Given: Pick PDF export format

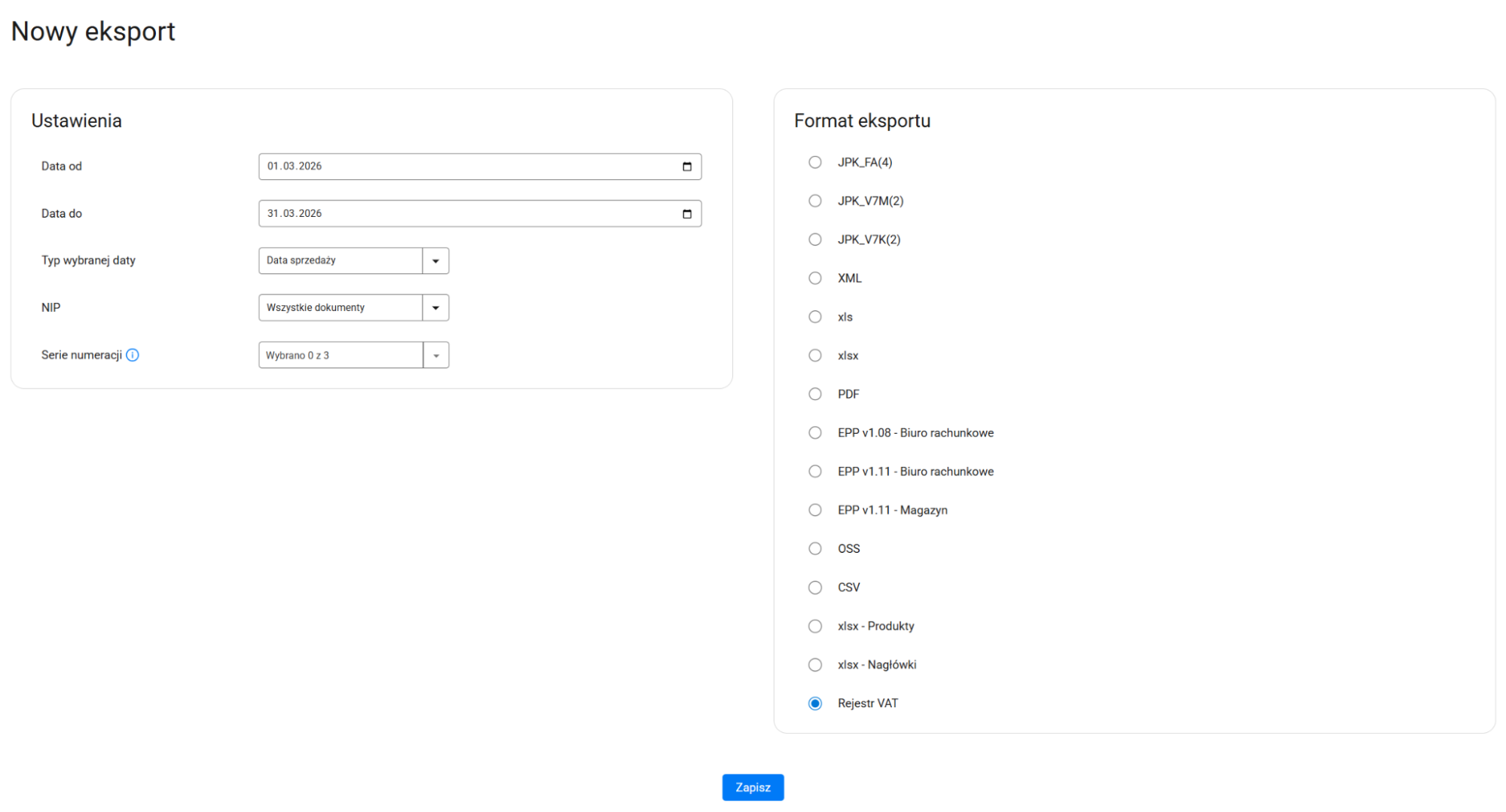Looking at the screenshot, I should click(x=815, y=394).
